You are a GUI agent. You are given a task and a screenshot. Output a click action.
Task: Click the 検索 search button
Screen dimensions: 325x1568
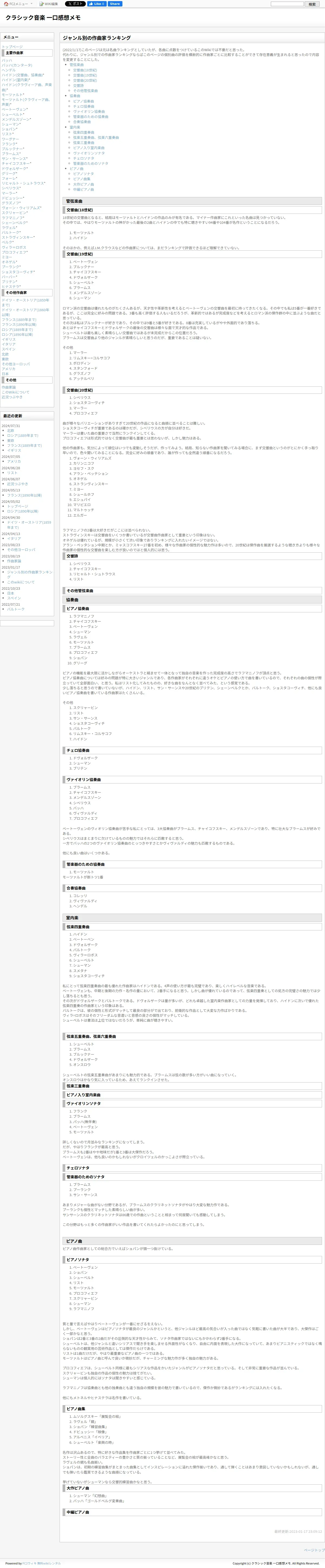click(x=312, y=4)
